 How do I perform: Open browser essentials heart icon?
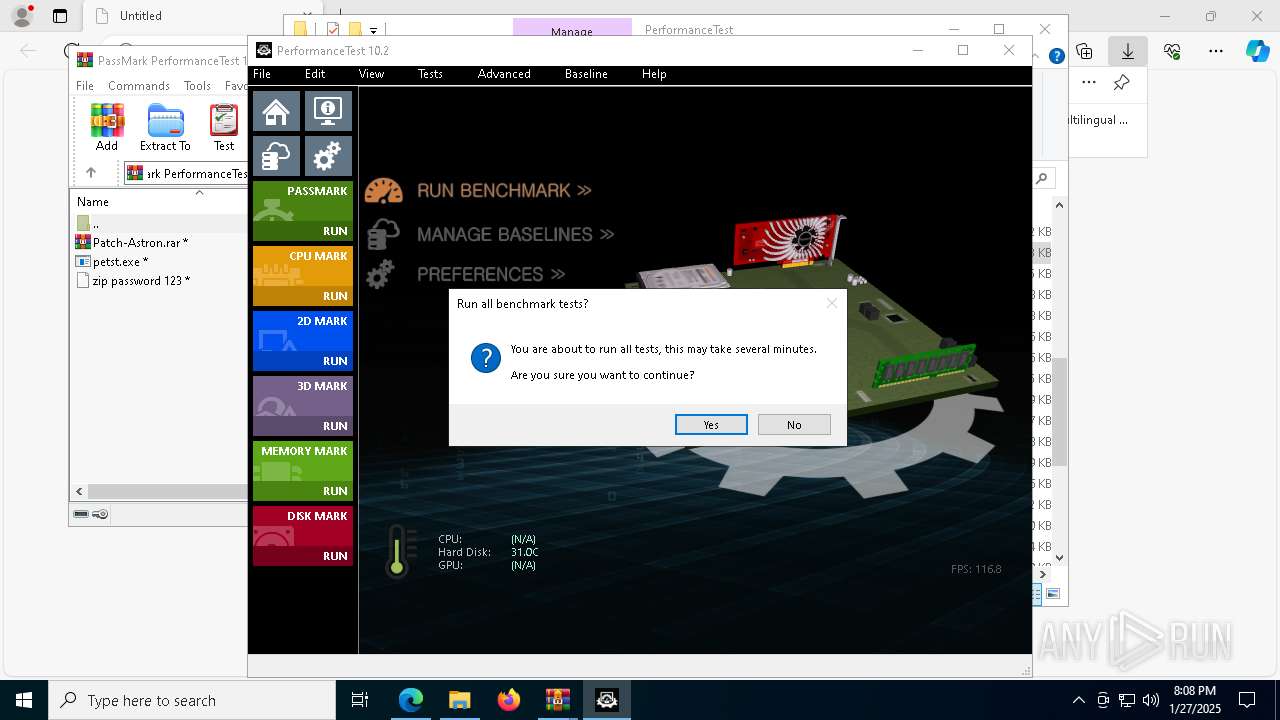pos(1172,51)
